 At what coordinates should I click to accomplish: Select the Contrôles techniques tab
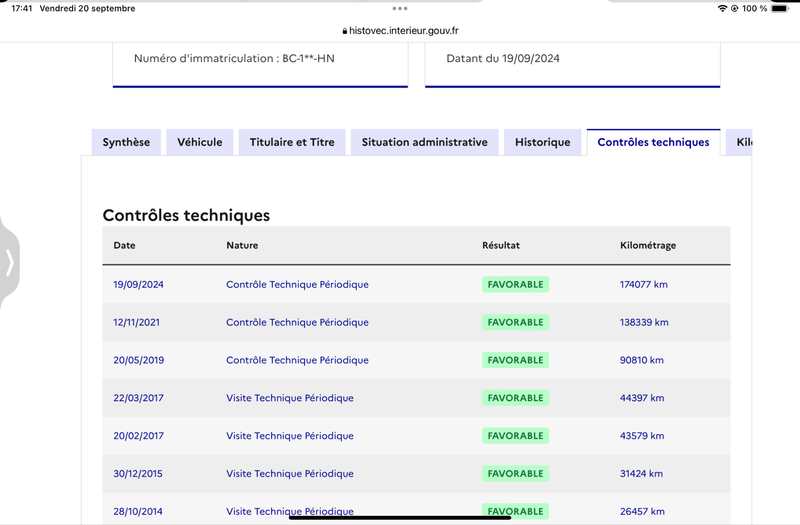click(653, 142)
